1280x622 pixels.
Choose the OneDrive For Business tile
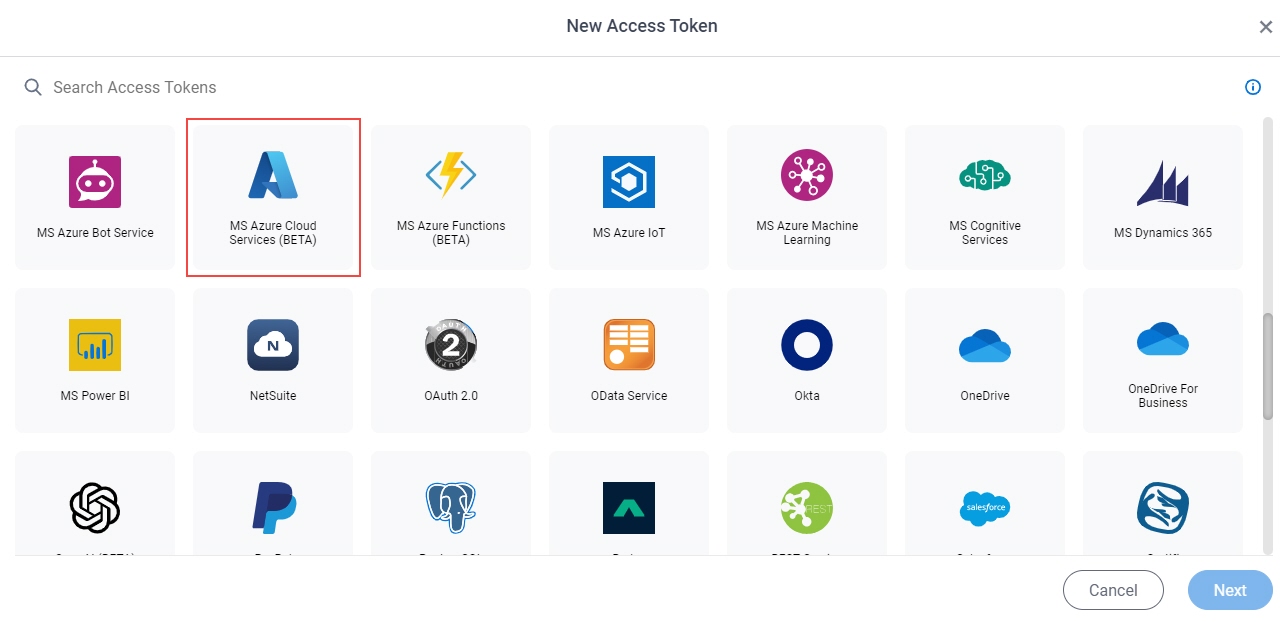tap(1163, 360)
